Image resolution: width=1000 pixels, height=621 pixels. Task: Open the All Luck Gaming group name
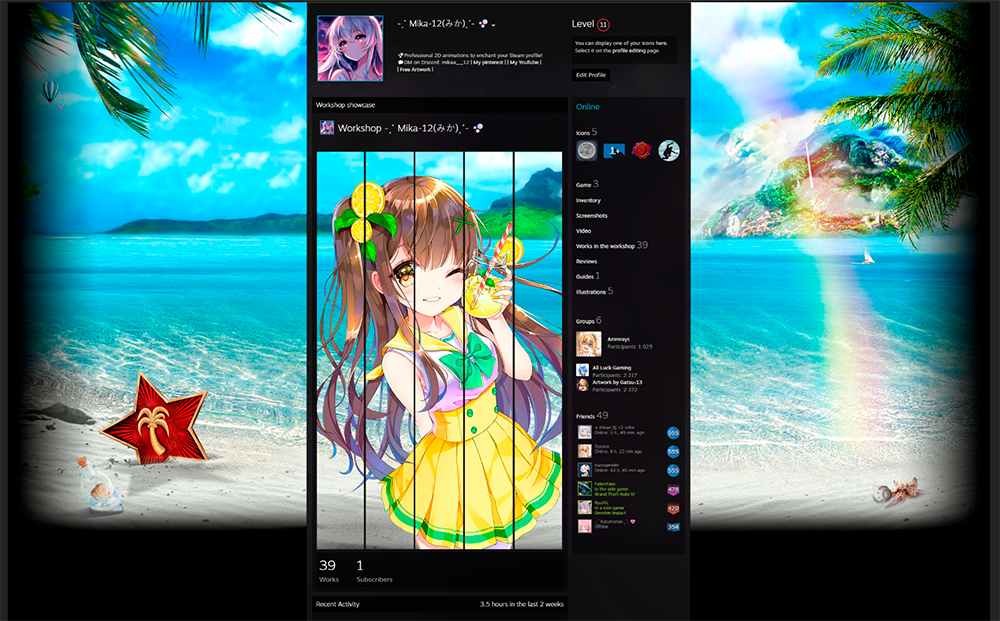612,368
